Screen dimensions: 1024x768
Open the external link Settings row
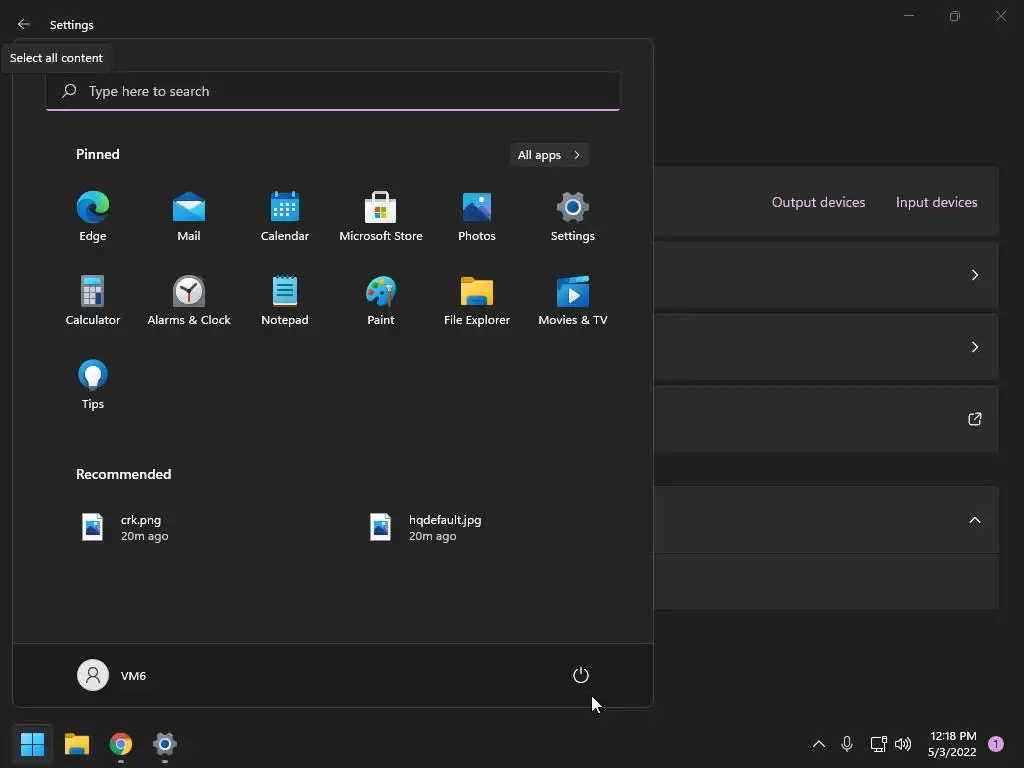tap(974, 419)
